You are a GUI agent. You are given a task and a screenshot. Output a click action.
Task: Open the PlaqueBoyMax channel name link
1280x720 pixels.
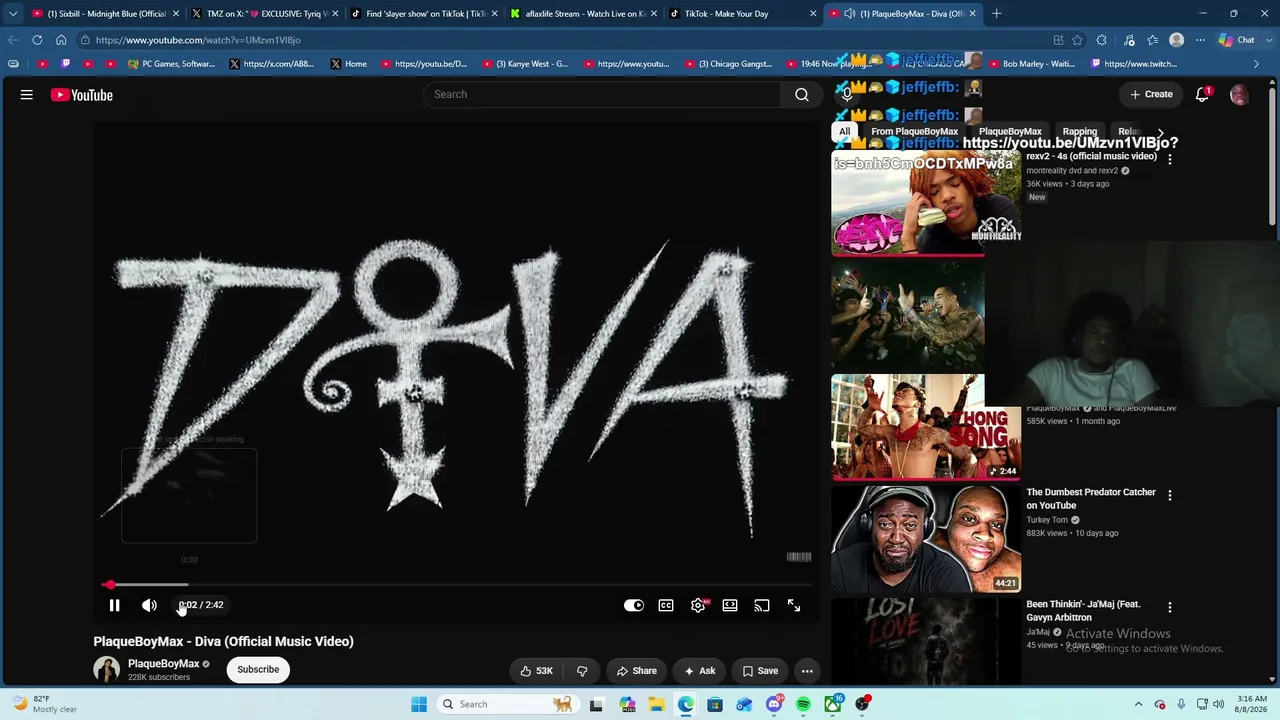pos(163,663)
